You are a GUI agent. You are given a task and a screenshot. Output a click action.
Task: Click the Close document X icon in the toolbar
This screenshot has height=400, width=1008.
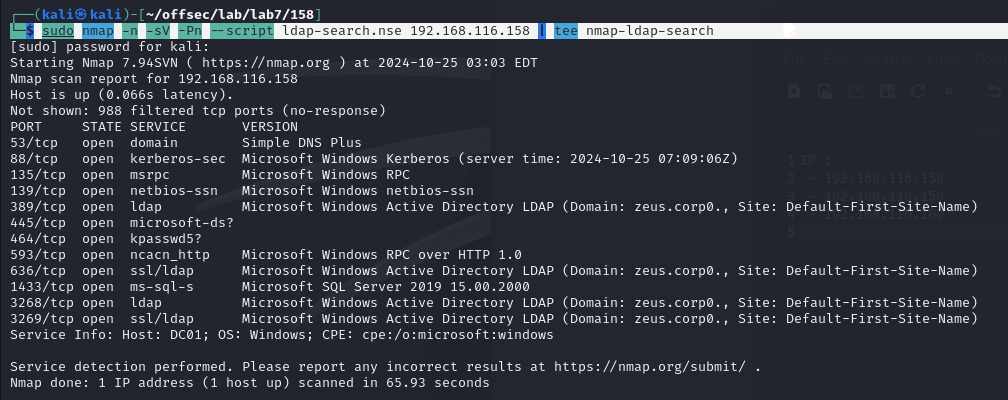tap(949, 91)
